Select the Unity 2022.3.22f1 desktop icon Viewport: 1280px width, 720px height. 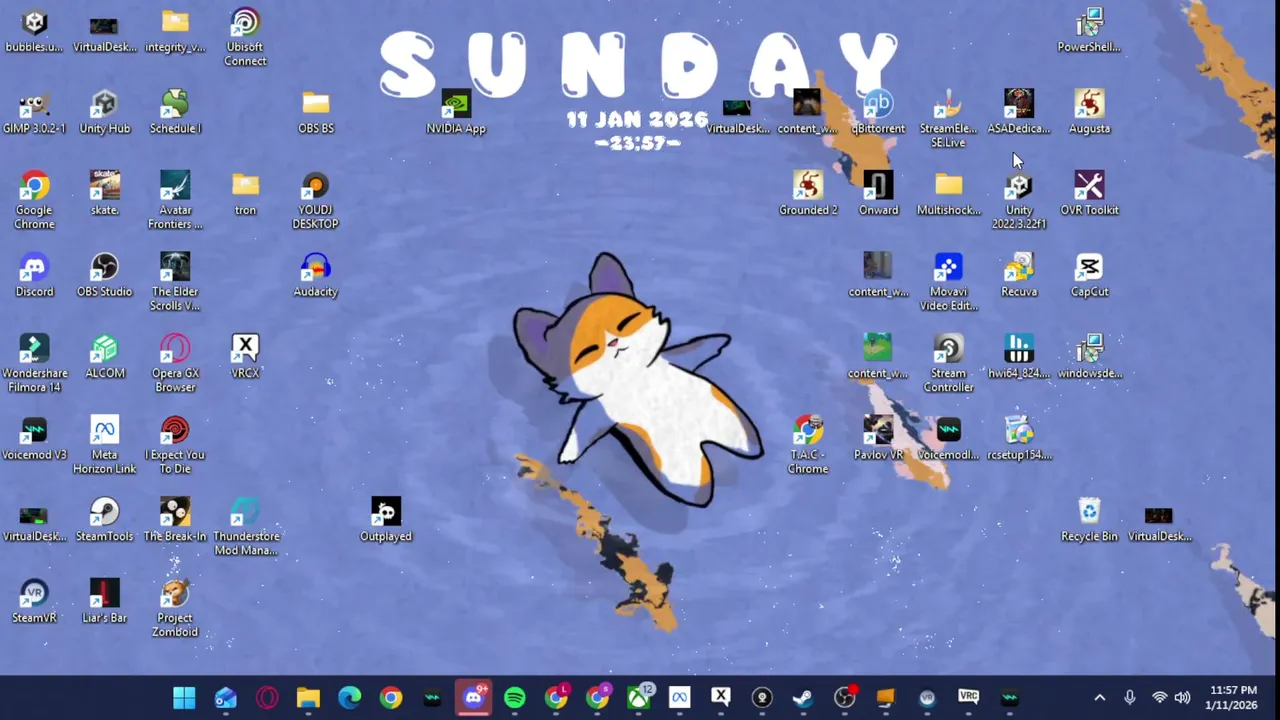(1019, 200)
